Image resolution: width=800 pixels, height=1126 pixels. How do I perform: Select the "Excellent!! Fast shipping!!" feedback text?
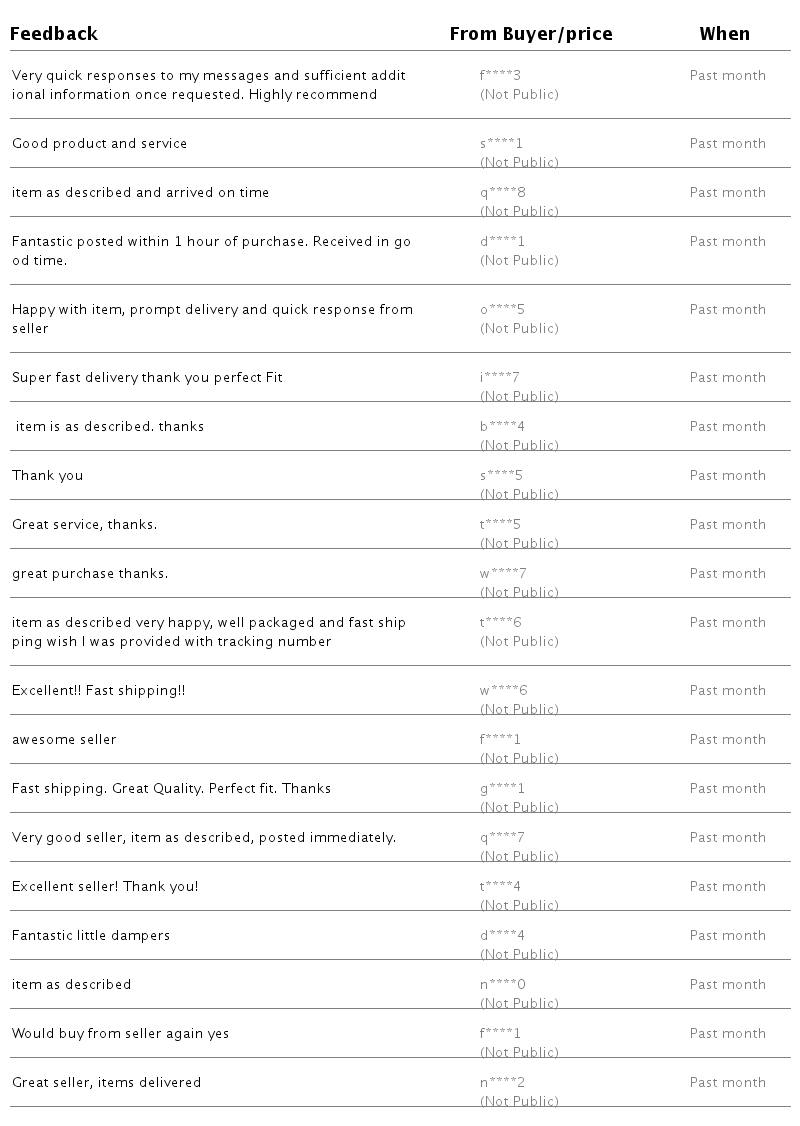[x=98, y=690]
